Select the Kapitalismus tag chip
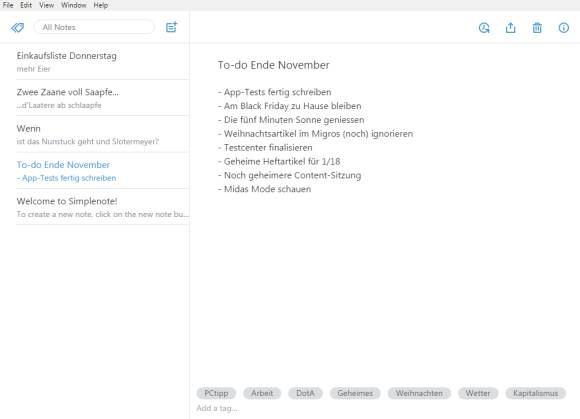Viewport: 580px width, 419px height. click(536, 393)
